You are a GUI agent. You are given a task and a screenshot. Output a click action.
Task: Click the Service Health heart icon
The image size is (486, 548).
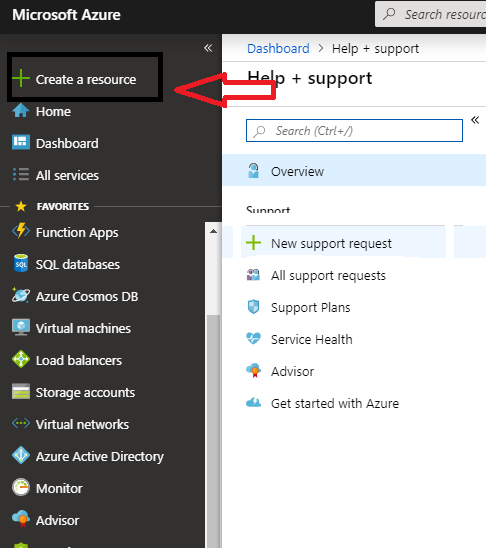253,339
